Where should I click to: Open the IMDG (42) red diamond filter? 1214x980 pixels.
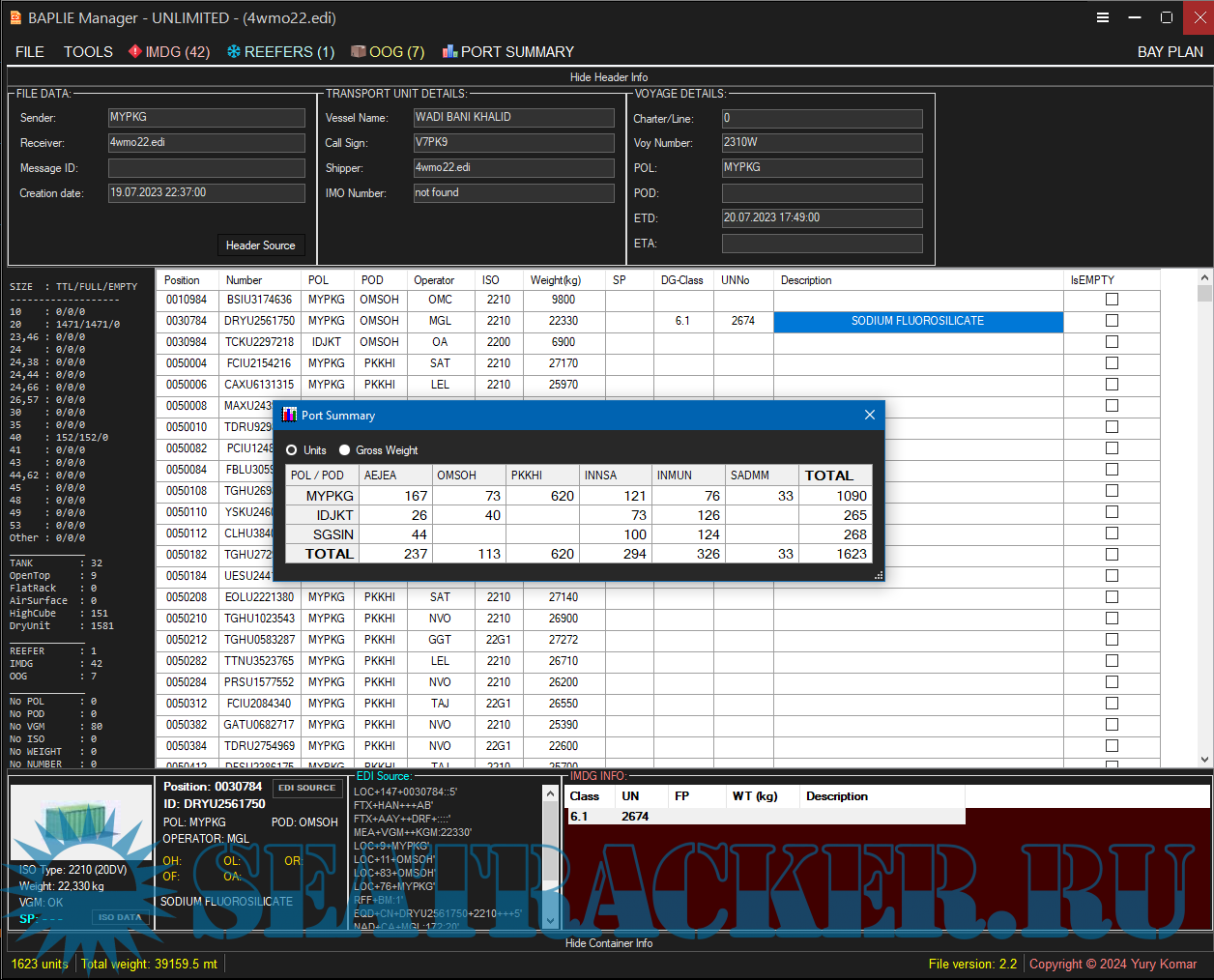pyautogui.click(x=169, y=52)
